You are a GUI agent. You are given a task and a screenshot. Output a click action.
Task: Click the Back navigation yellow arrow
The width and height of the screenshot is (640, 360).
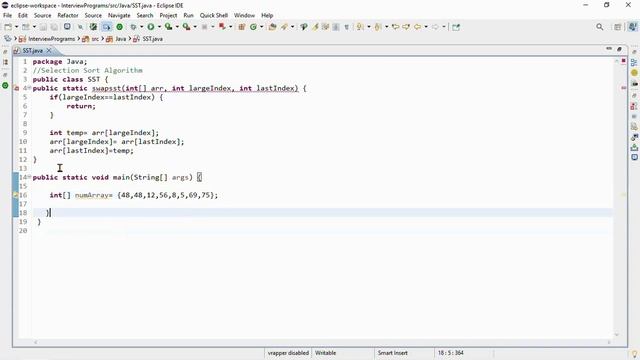(417, 27)
